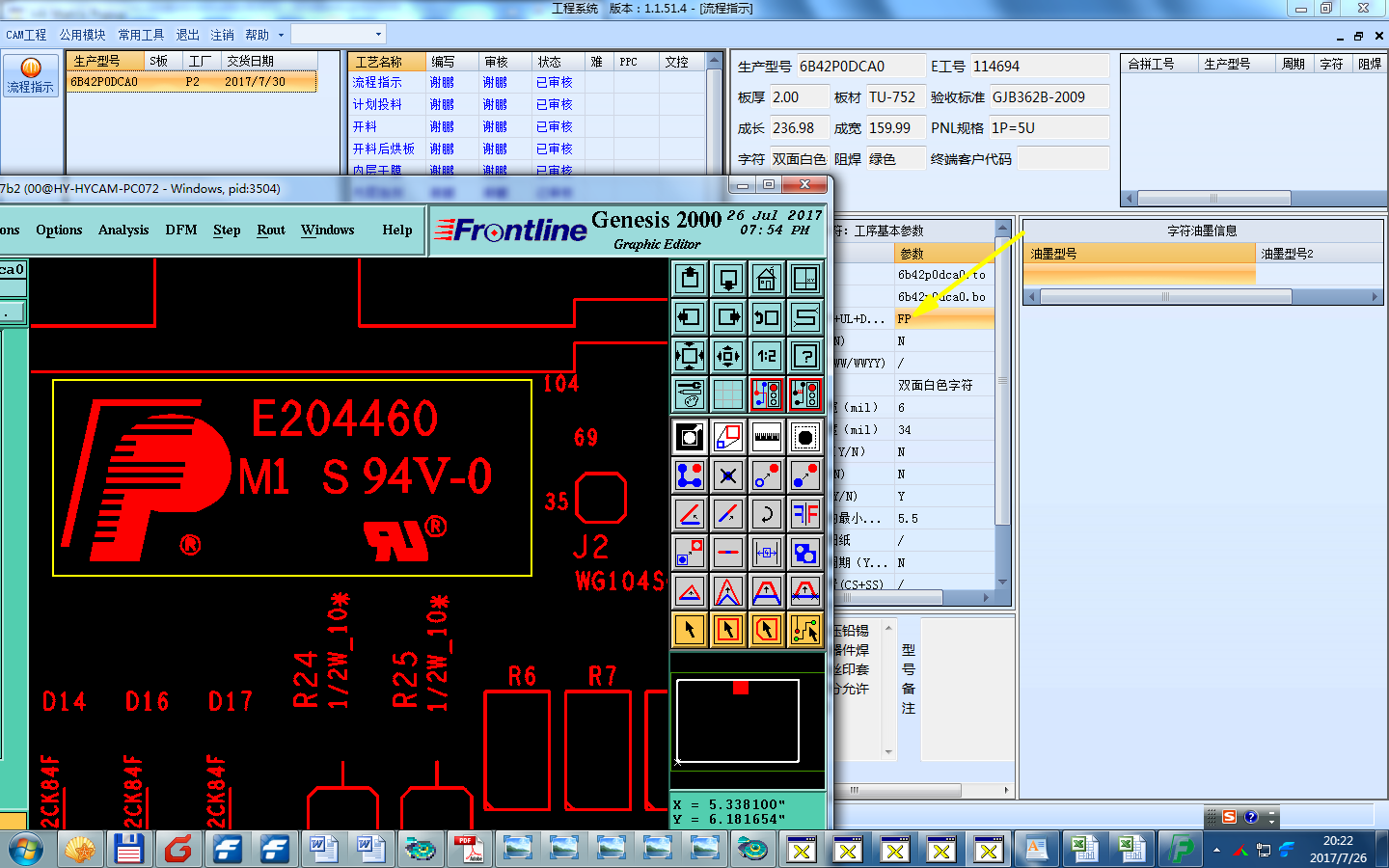
Task: Click the overlapping blue shapes icon
Action: coord(805,553)
